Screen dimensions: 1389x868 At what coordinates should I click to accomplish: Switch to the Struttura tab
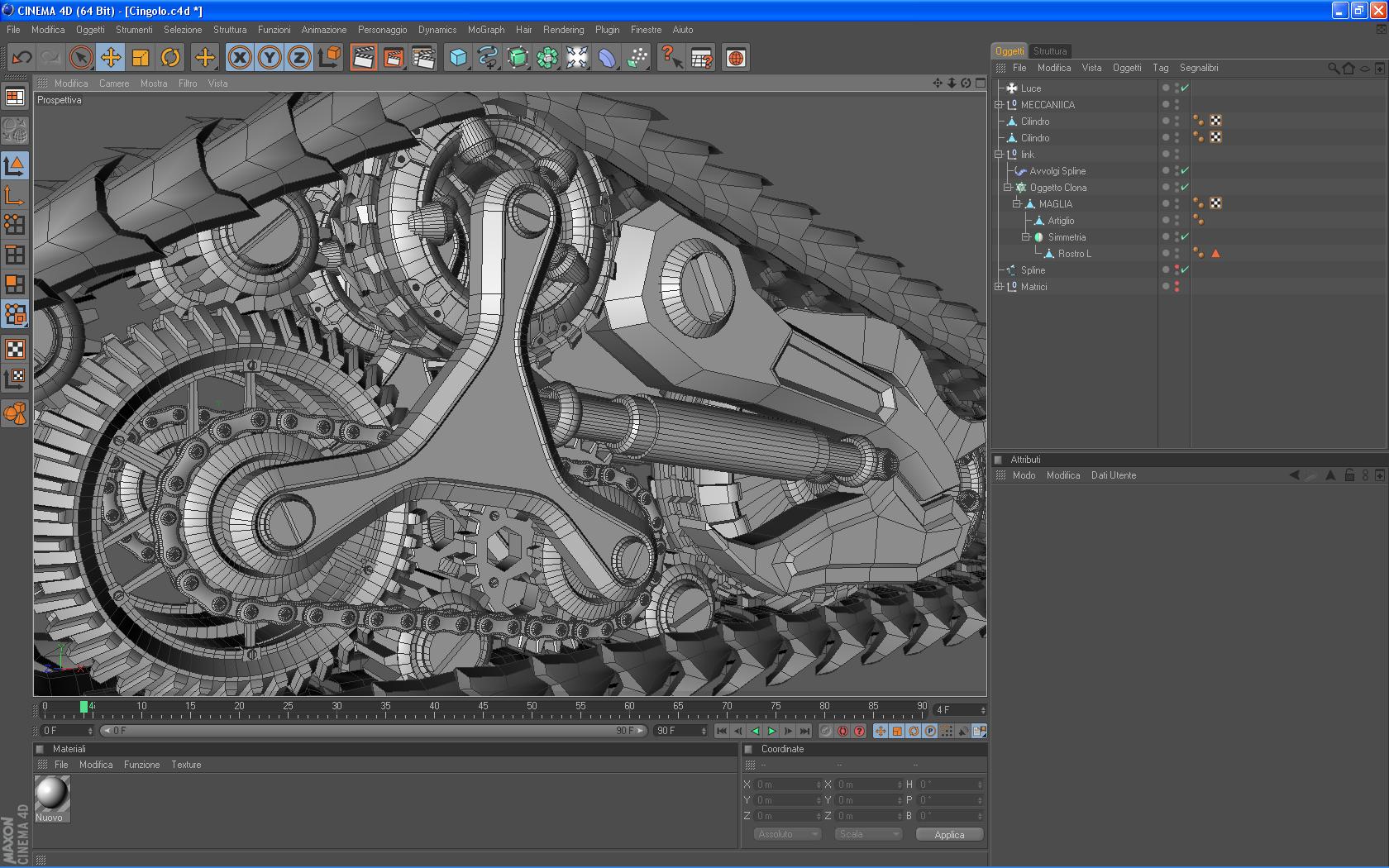coord(1050,51)
